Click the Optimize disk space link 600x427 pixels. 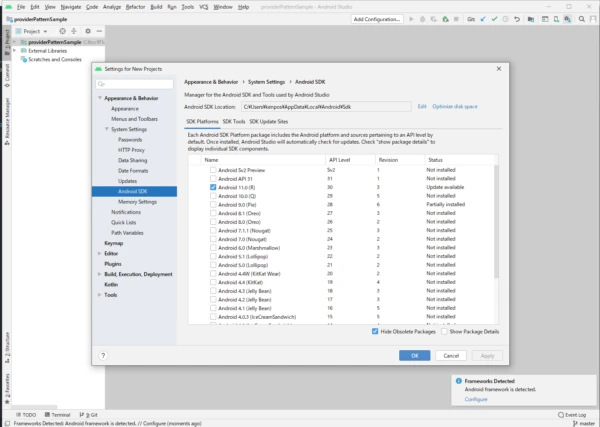point(456,106)
